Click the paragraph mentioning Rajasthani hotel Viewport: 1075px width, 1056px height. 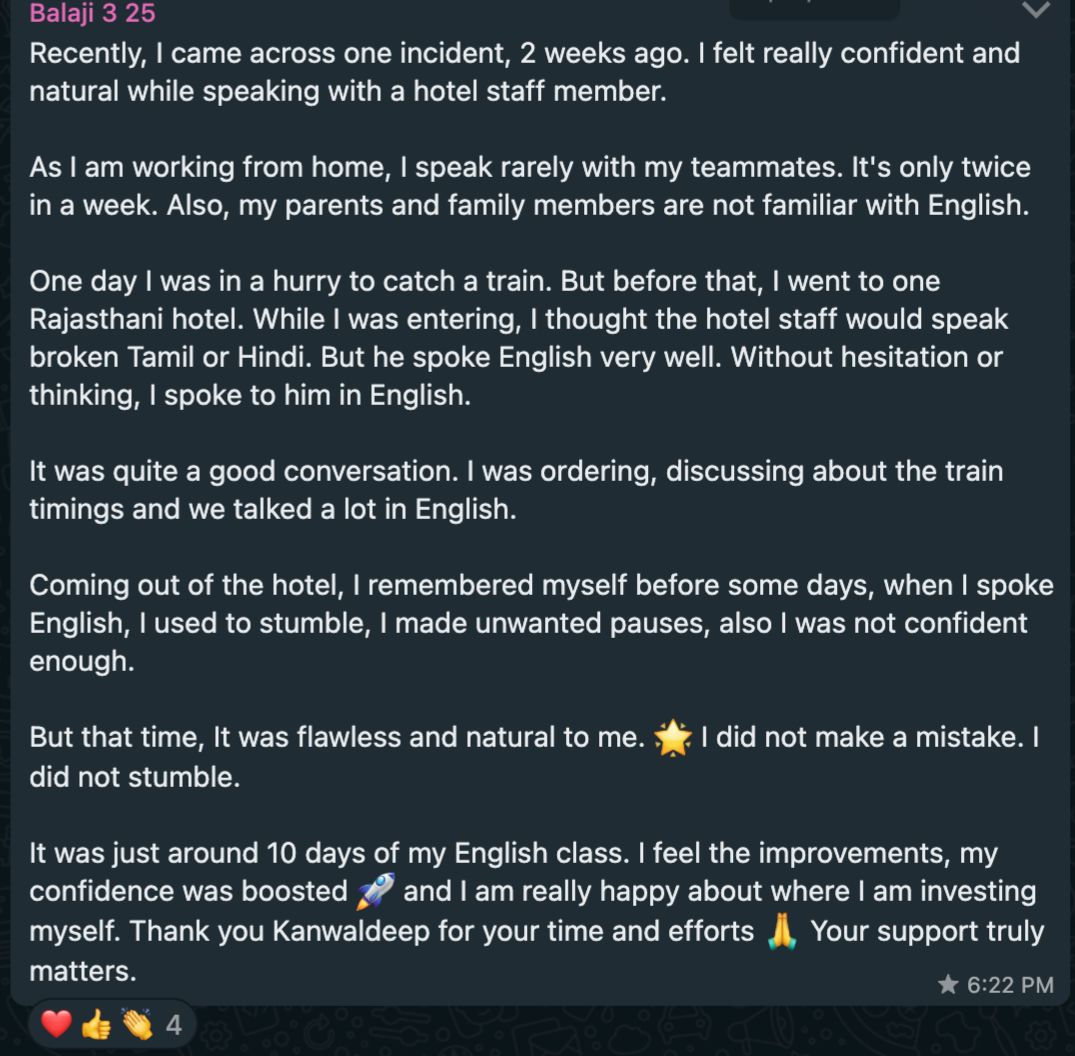pos(519,338)
